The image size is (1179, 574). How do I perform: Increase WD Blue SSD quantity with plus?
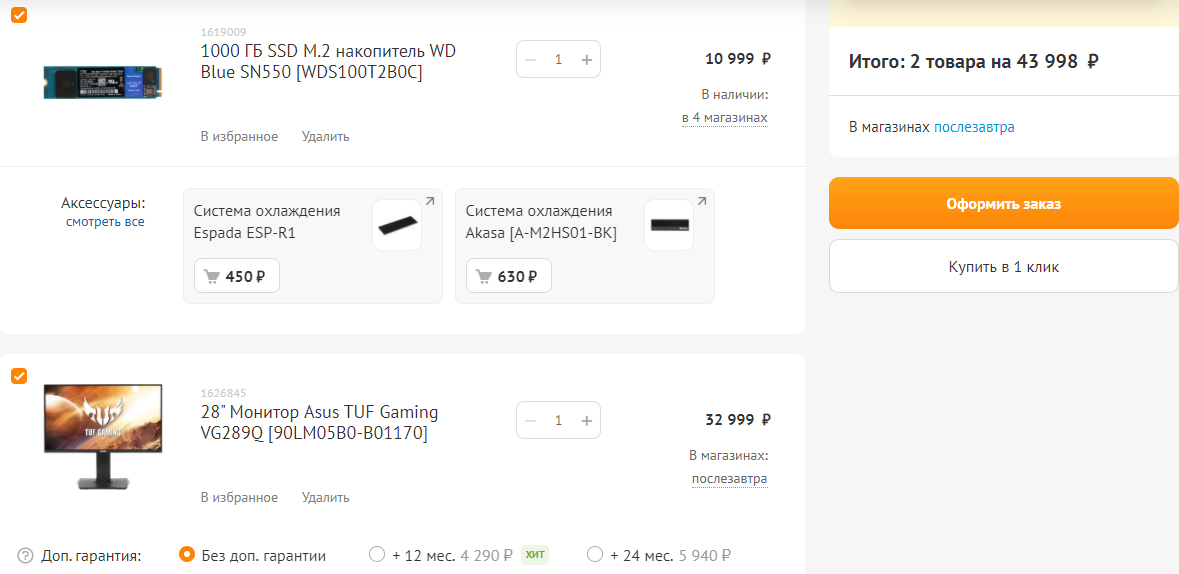pos(586,59)
